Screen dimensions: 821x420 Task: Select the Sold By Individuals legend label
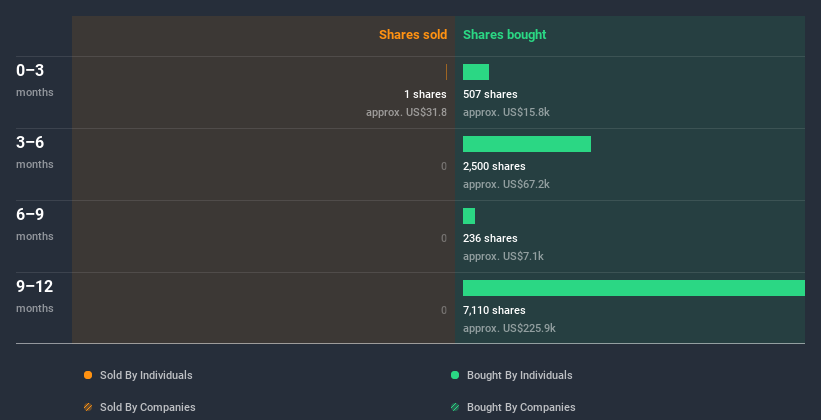coord(146,375)
